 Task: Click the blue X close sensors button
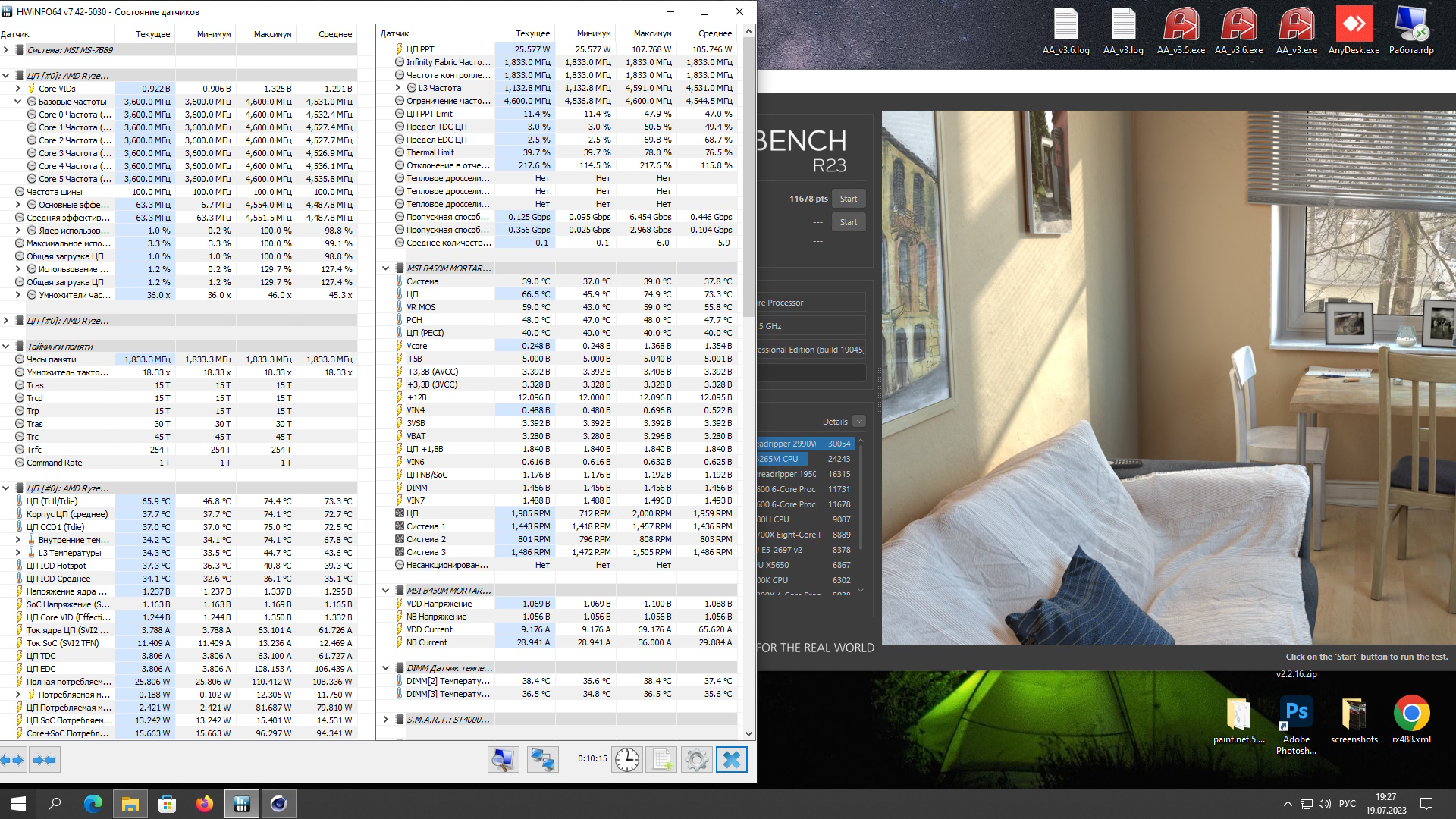click(x=732, y=760)
